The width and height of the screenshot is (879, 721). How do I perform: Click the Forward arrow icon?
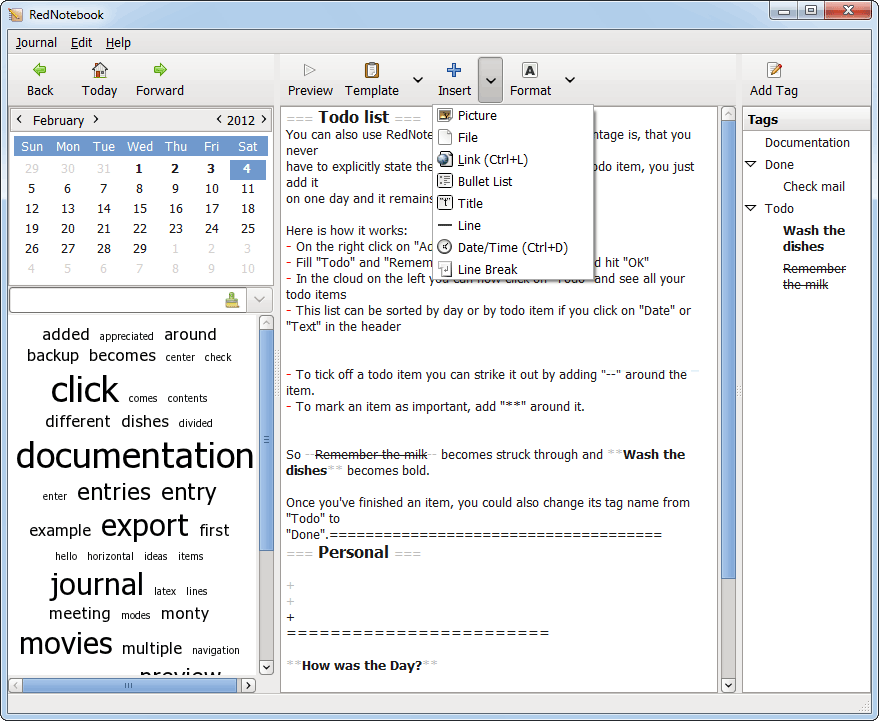(x=160, y=70)
